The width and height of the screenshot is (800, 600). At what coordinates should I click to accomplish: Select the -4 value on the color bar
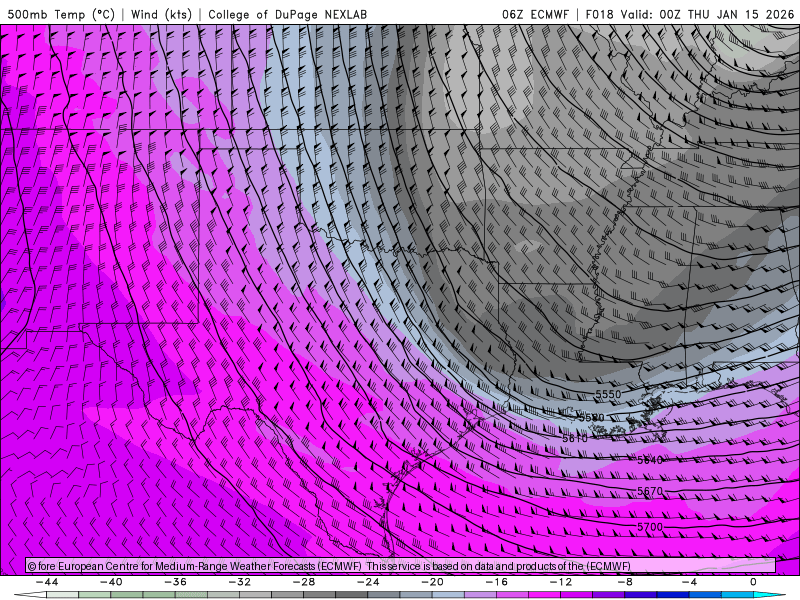pyautogui.click(x=689, y=581)
